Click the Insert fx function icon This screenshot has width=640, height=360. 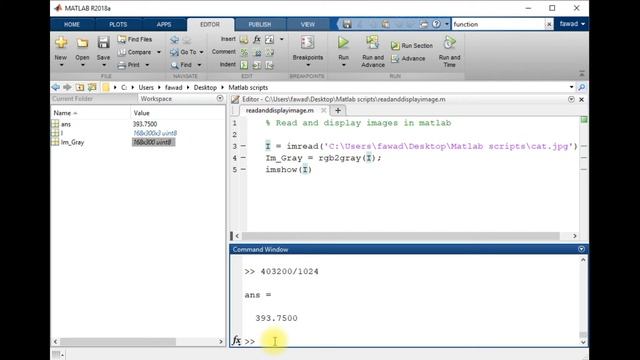click(x=257, y=40)
